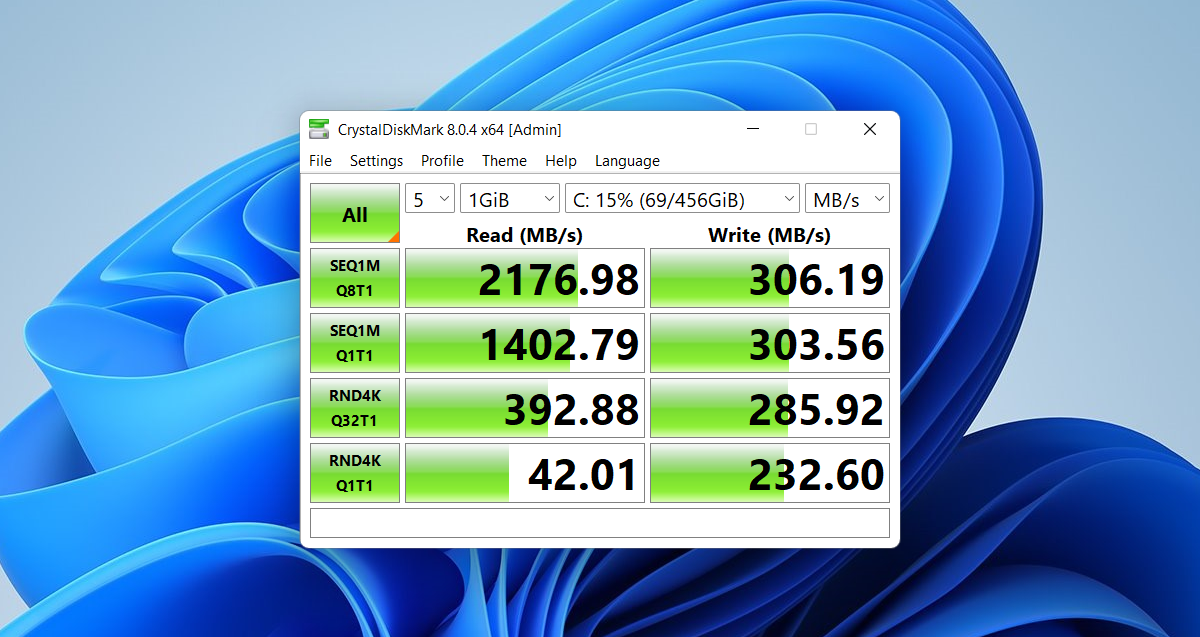Viewport: 1200px width, 637px height.
Task: Open the Profile menu
Action: (442, 161)
